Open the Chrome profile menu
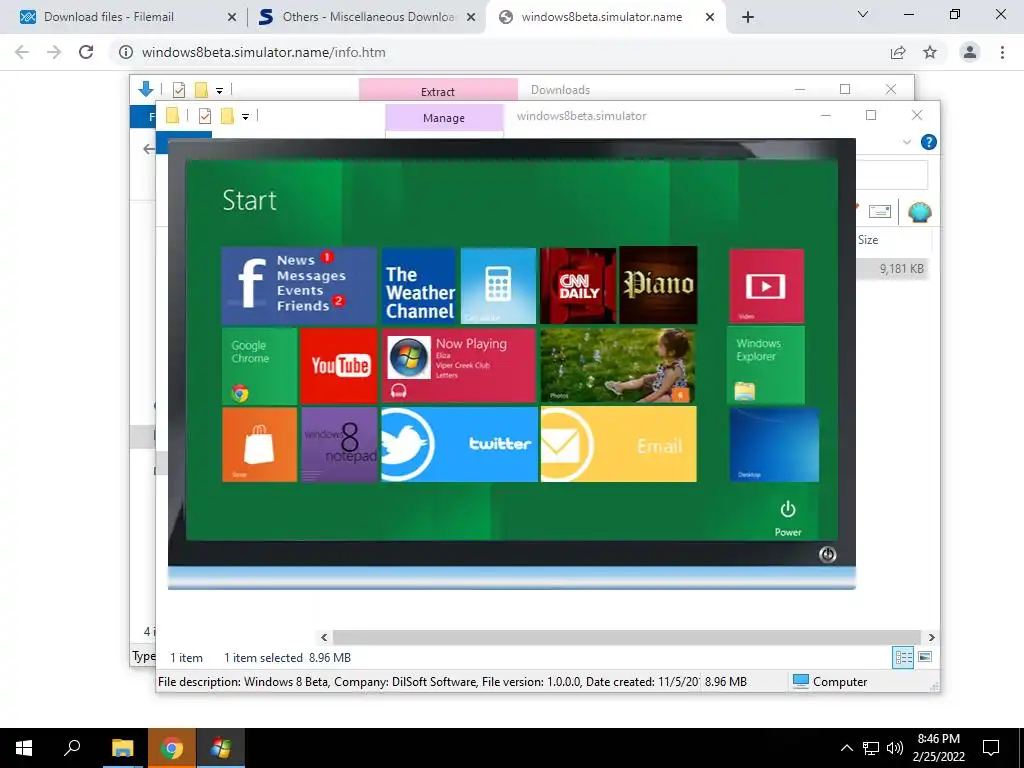Image resolution: width=1024 pixels, height=768 pixels. 970,52
